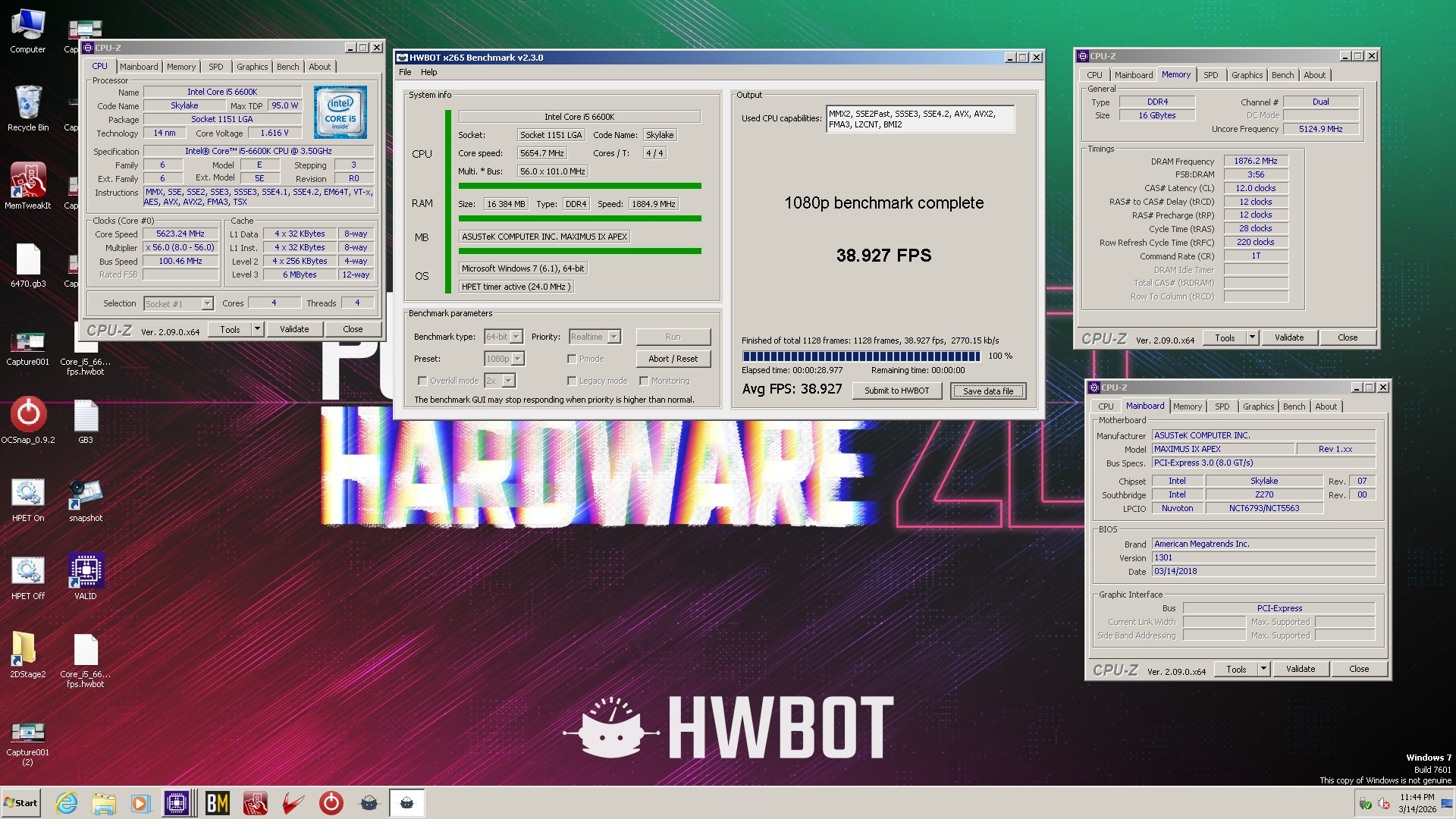Switch to SPD tab in Memory CPU-Z window

click(x=1211, y=75)
